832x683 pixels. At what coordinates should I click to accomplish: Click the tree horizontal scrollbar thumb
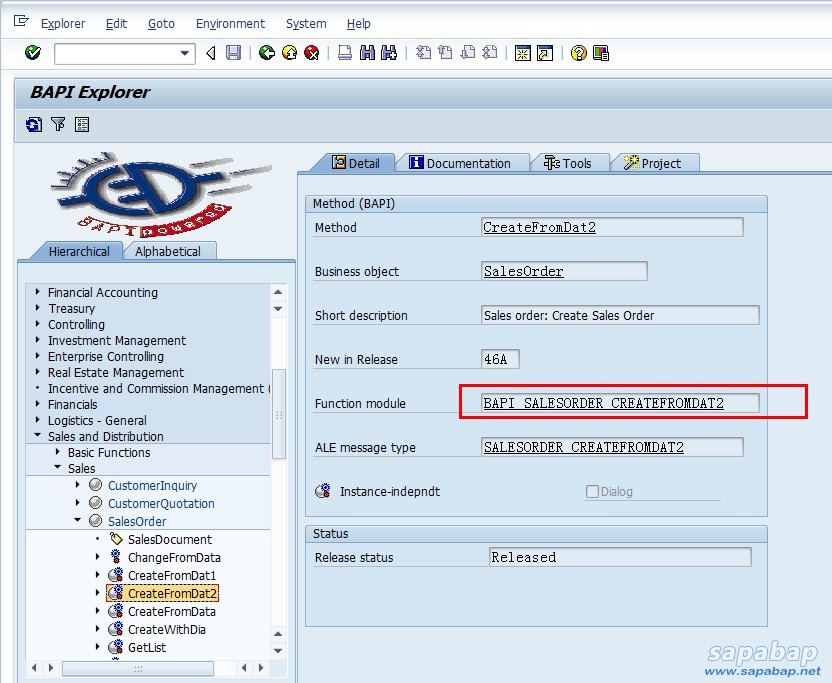coord(138,668)
